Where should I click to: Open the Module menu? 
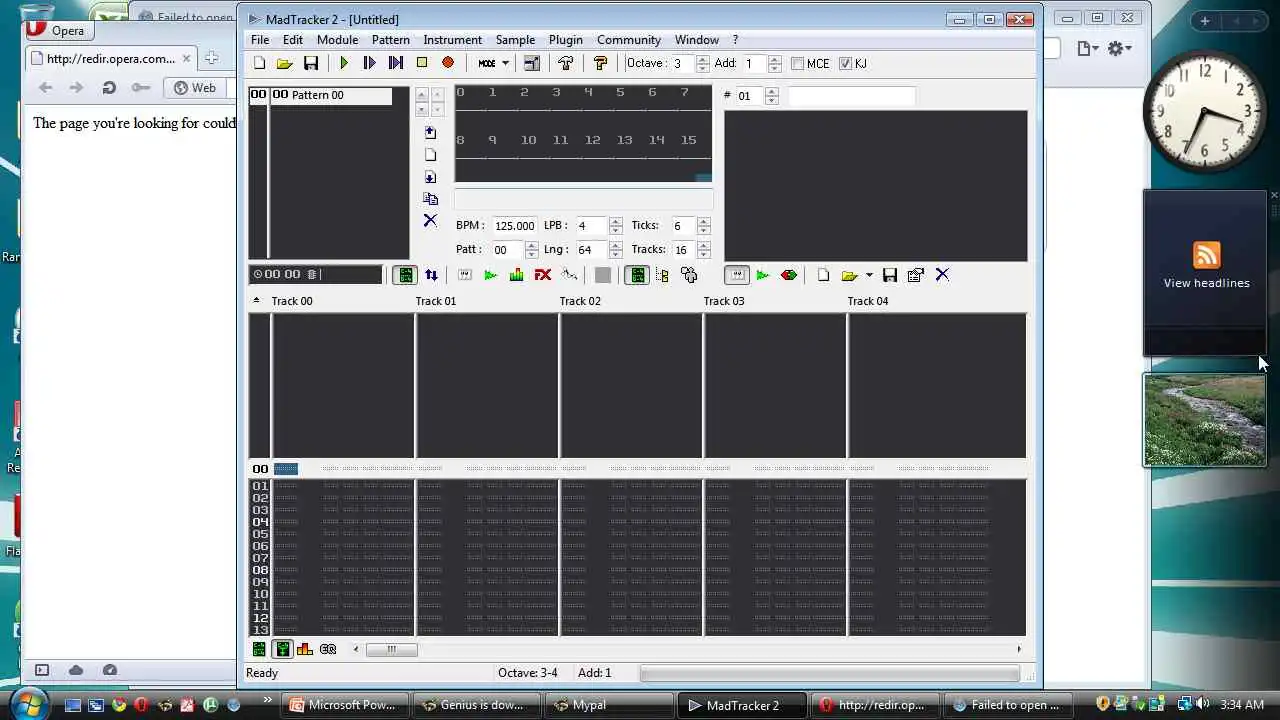(x=337, y=40)
